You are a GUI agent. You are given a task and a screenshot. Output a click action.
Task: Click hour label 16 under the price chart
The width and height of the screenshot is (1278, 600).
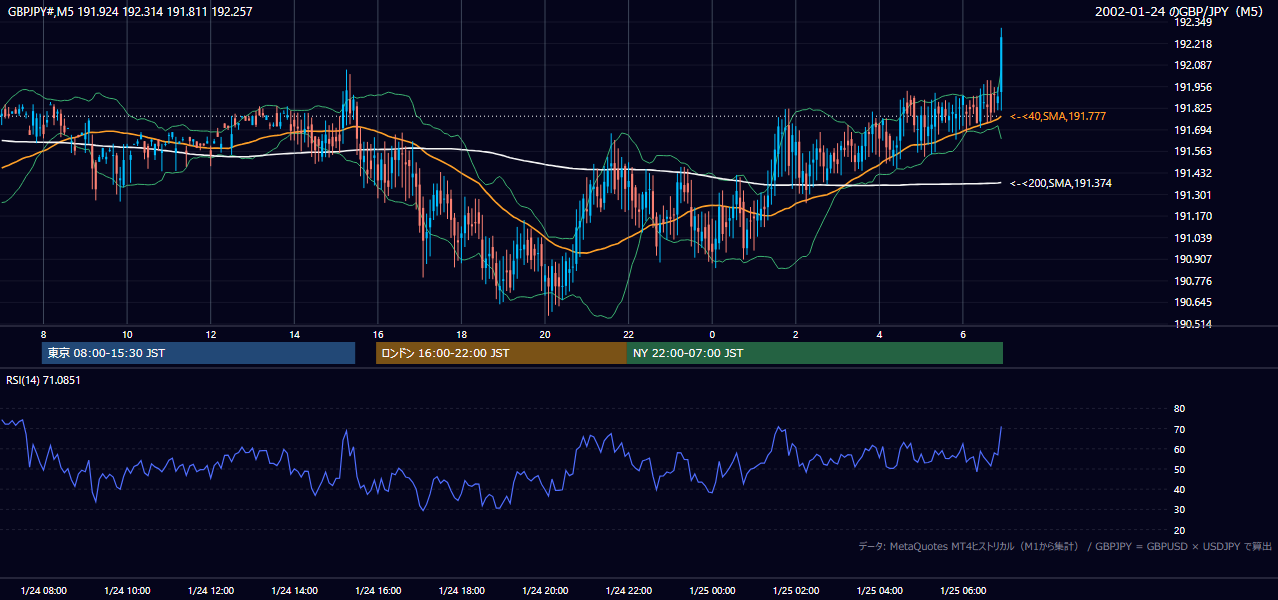tap(377, 334)
